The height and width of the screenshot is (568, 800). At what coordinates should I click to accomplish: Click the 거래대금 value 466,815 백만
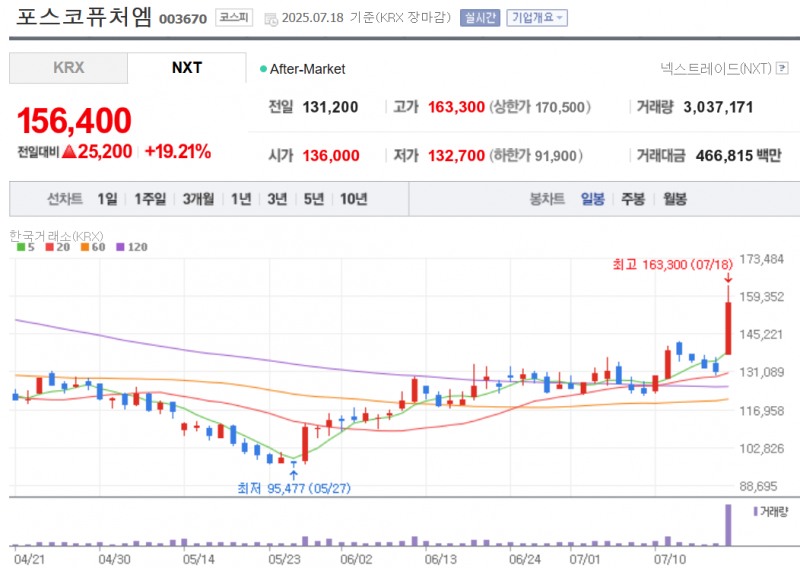[738, 155]
